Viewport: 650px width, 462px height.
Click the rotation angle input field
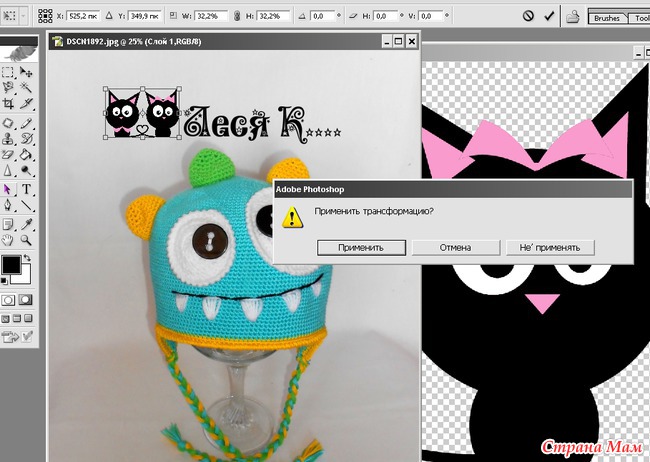pos(323,17)
